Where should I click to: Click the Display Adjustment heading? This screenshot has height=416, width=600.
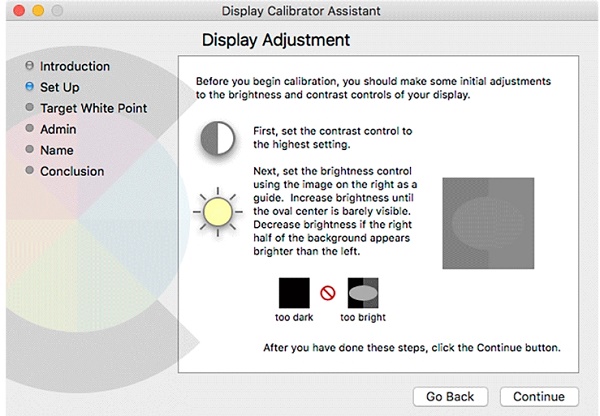click(276, 40)
